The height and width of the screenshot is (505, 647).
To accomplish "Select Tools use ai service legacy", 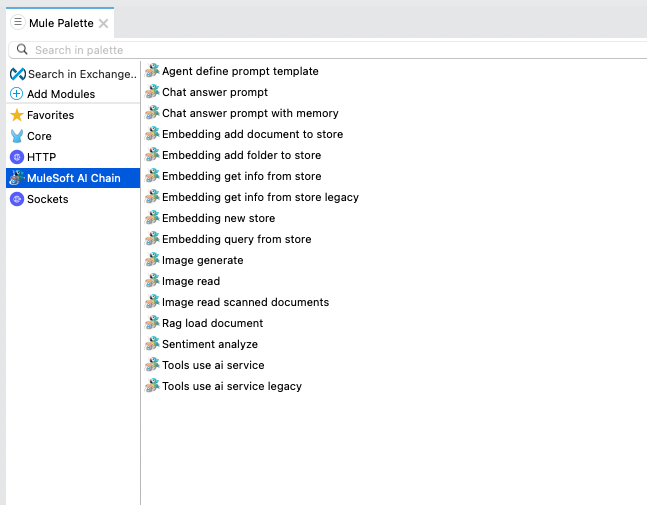I will point(232,387).
